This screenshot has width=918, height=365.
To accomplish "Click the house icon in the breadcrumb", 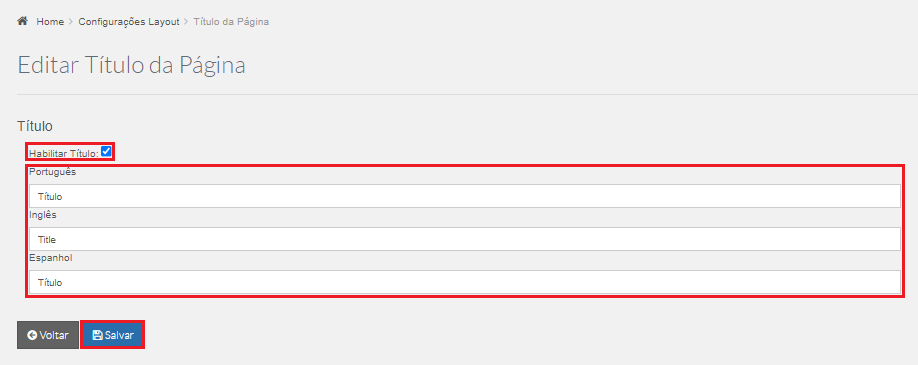I will pos(23,21).
